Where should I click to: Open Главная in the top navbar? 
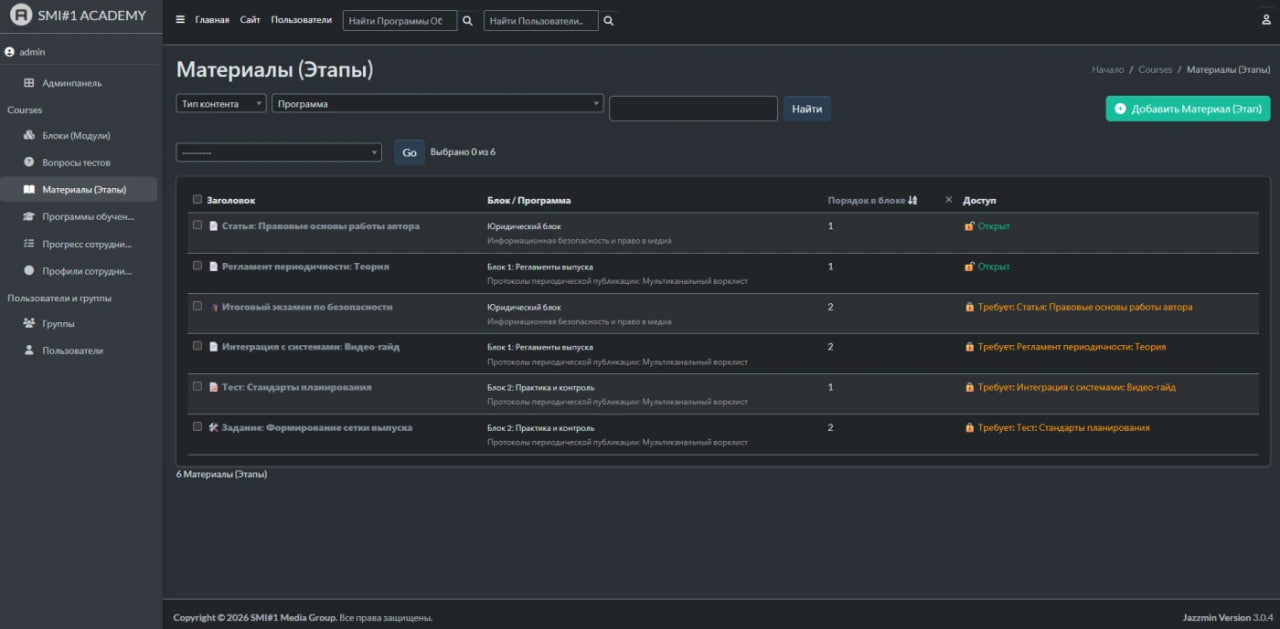[x=212, y=20]
